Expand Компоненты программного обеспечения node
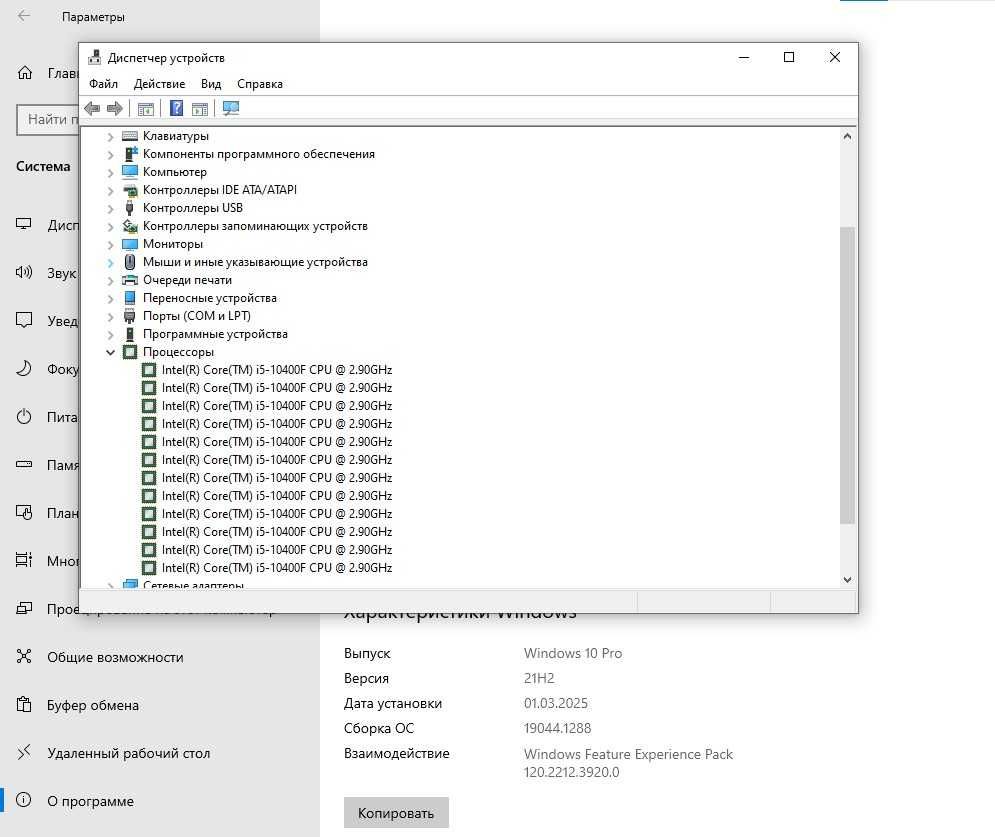The height and width of the screenshot is (837, 995). pyautogui.click(x=110, y=154)
